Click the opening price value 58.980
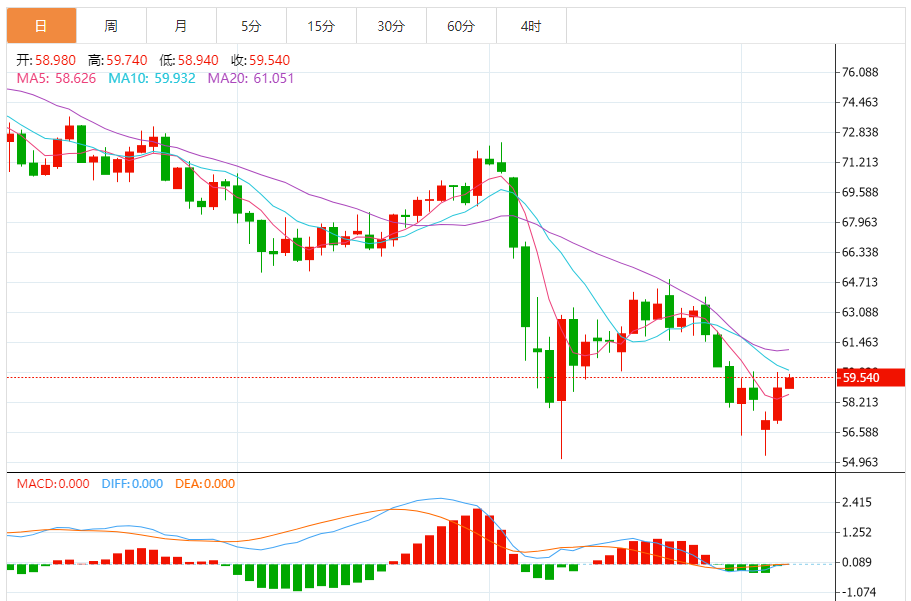 55,60
